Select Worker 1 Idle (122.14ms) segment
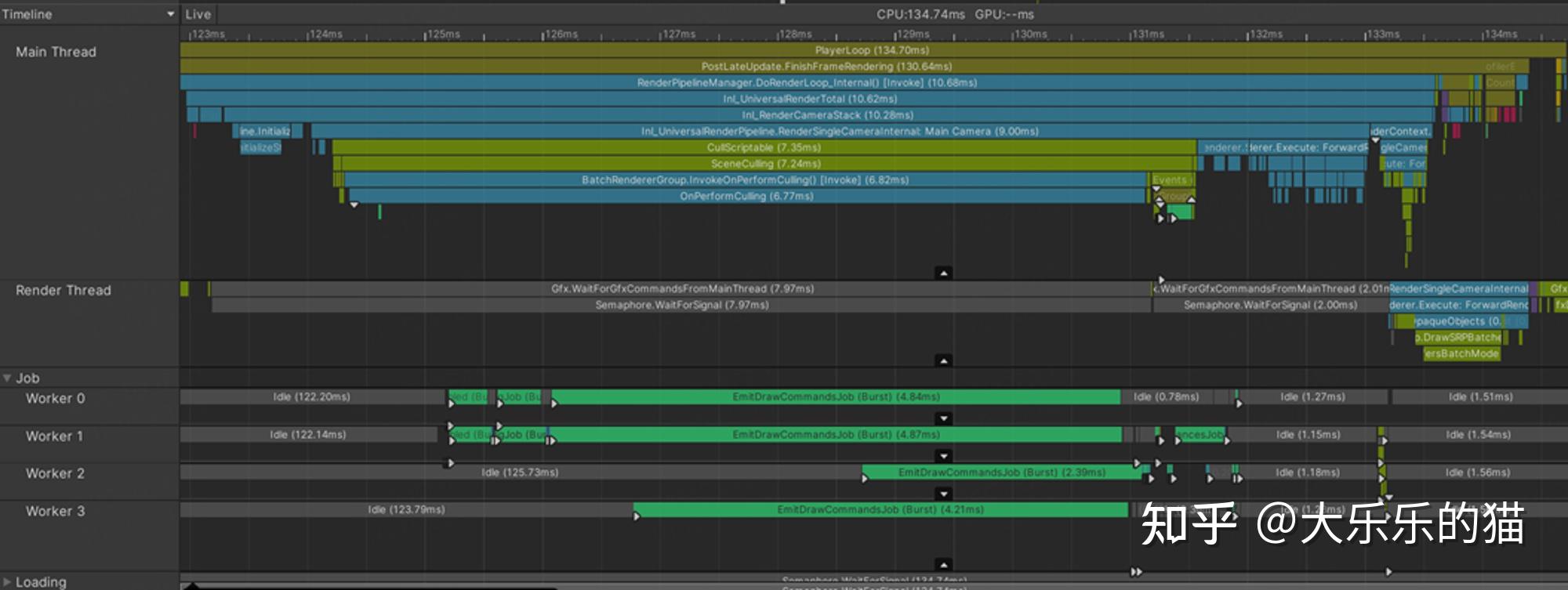 click(309, 435)
